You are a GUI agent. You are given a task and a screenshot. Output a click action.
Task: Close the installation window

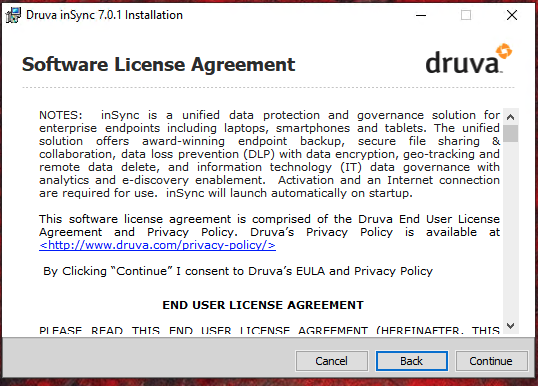coord(512,15)
